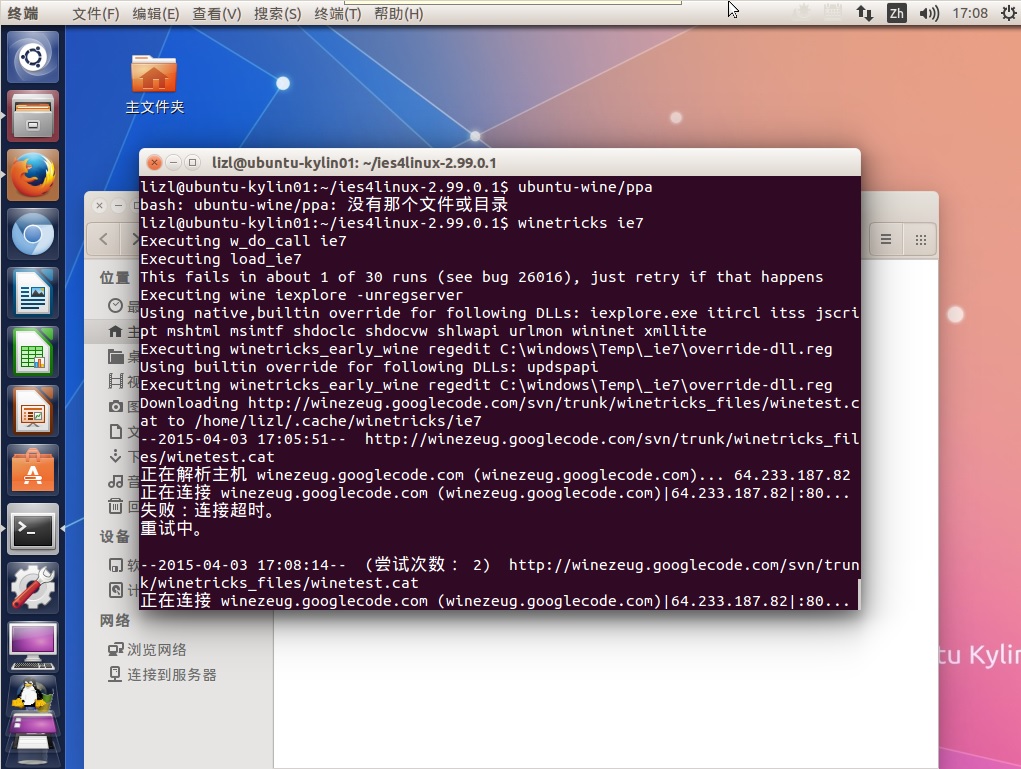
Task: Open the 终端(T) menu
Action: click(x=337, y=14)
